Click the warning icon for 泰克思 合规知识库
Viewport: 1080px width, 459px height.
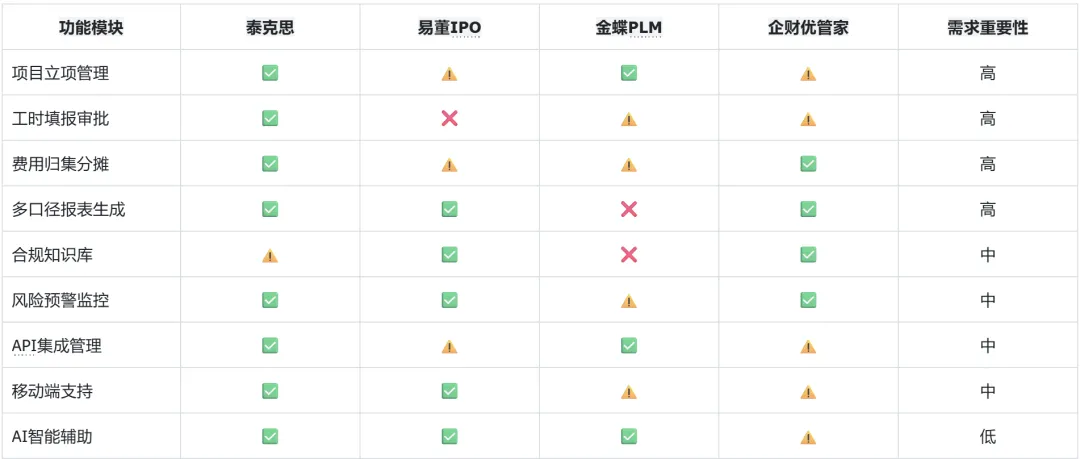pyautogui.click(x=270, y=256)
